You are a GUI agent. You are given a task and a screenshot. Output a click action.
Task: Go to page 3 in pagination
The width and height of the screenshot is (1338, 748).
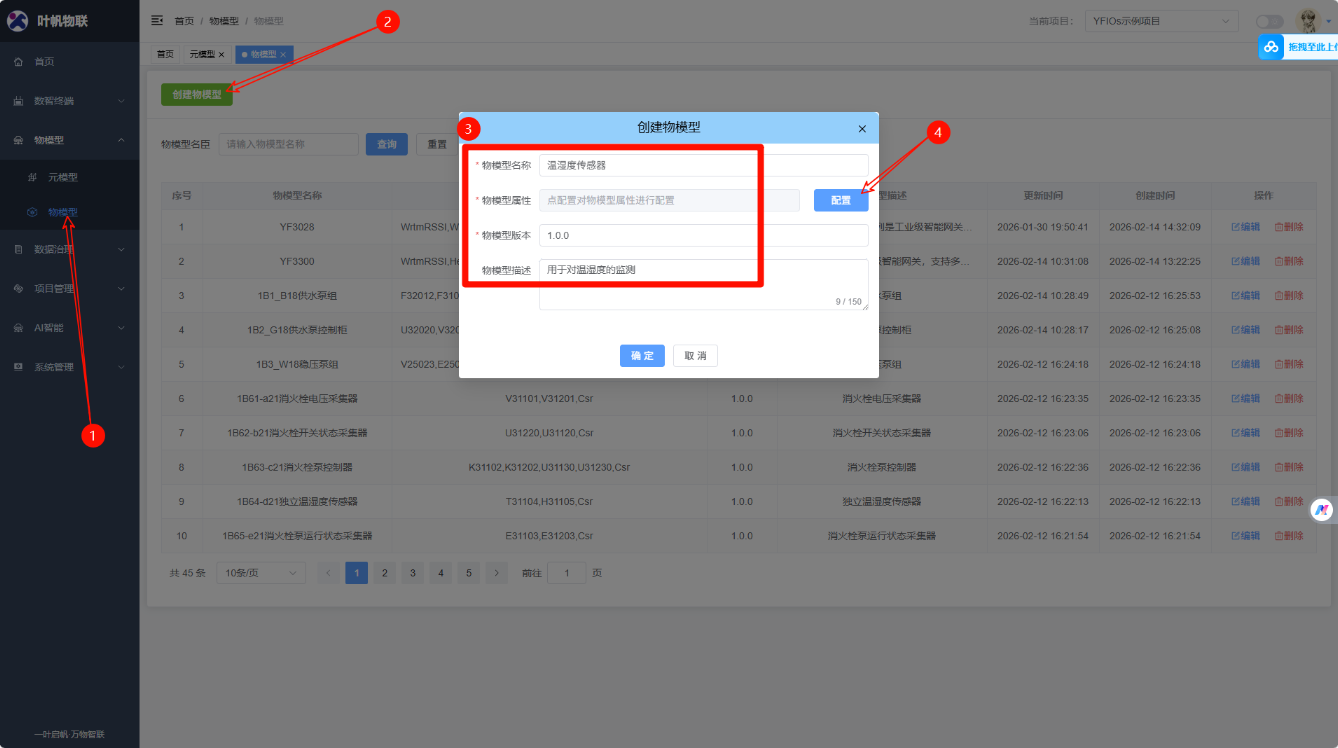412,573
